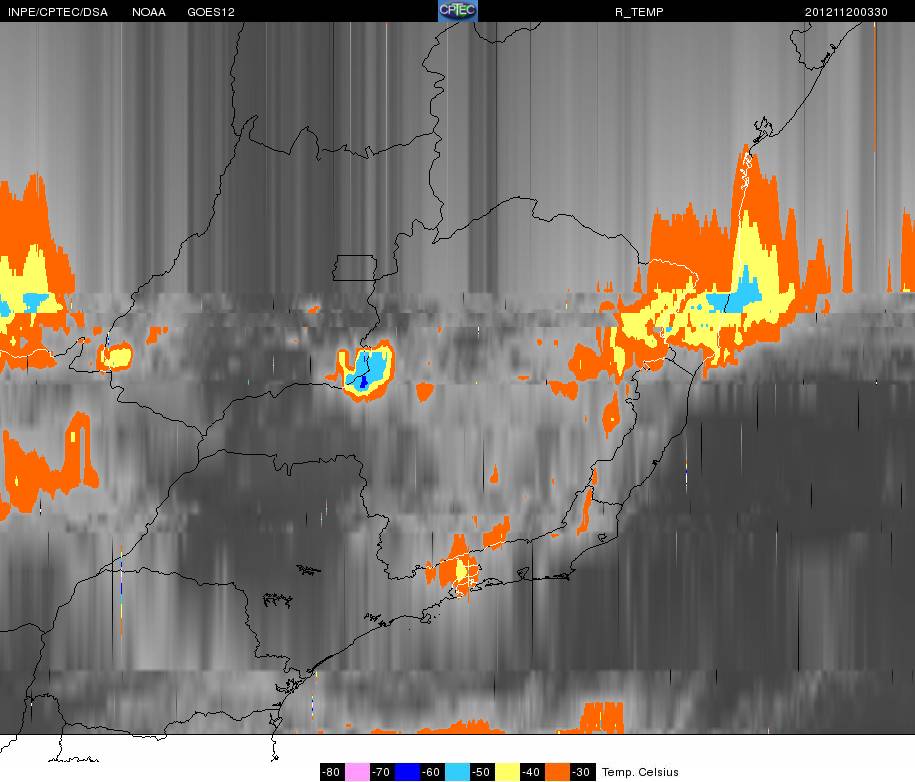Click the NOAA label in the header
The image size is (915, 782).
point(149,12)
